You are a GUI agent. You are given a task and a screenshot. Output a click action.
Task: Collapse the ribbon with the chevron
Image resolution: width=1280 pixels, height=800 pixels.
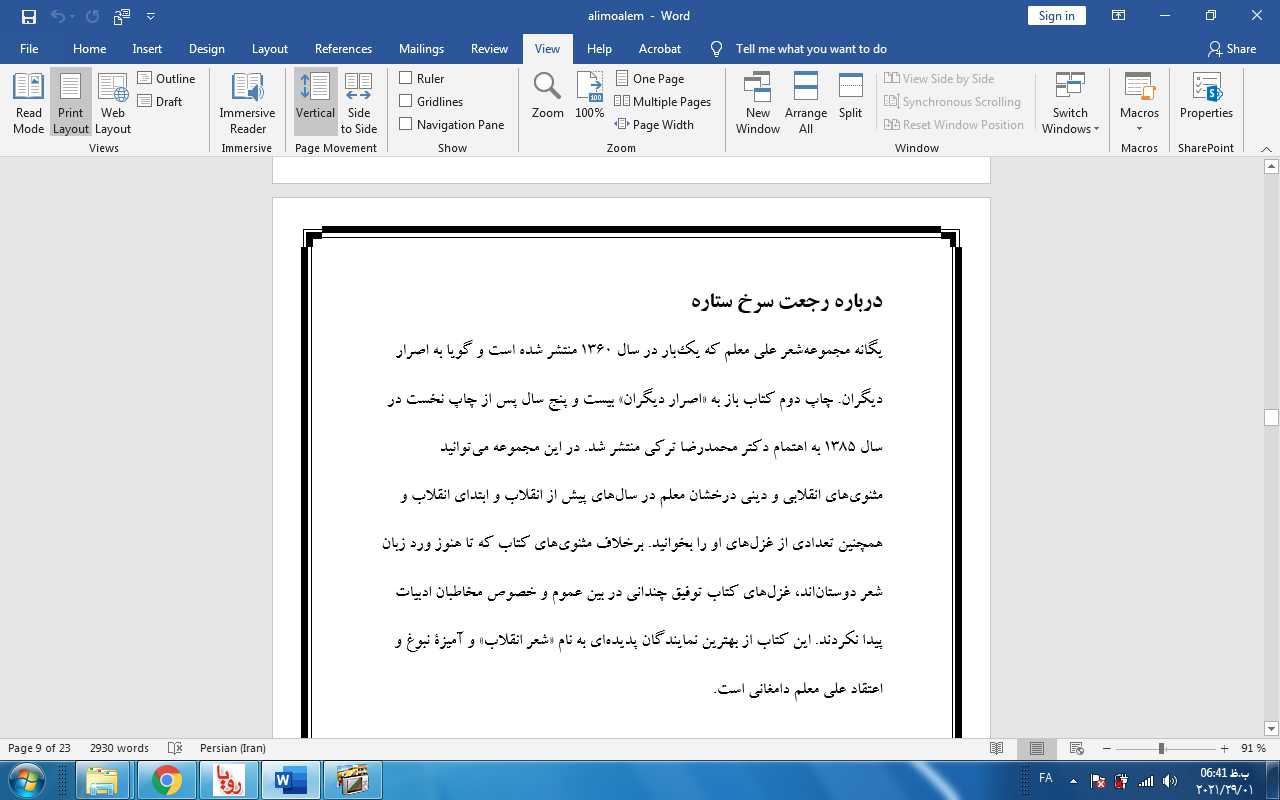point(1267,148)
